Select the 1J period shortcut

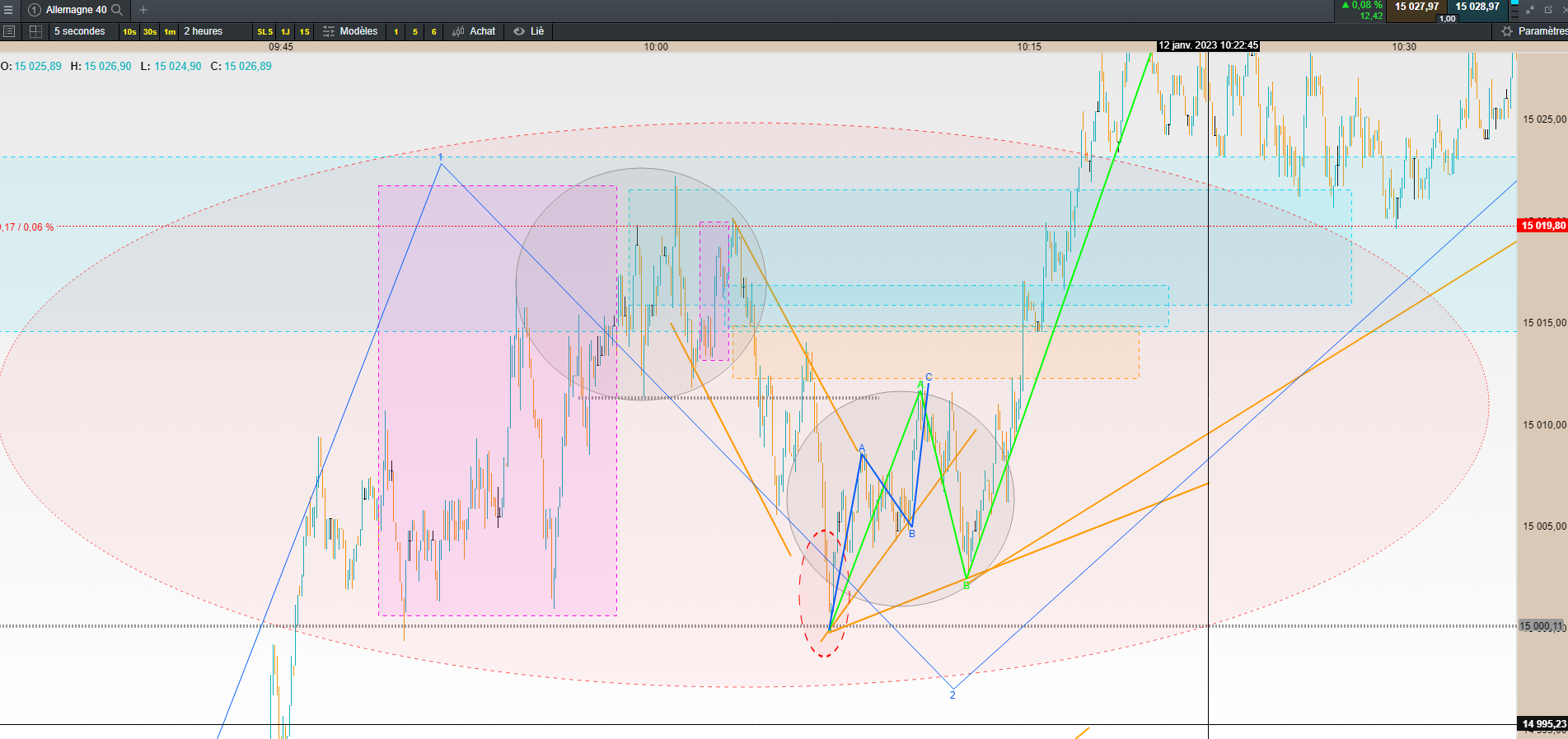click(286, 32)
